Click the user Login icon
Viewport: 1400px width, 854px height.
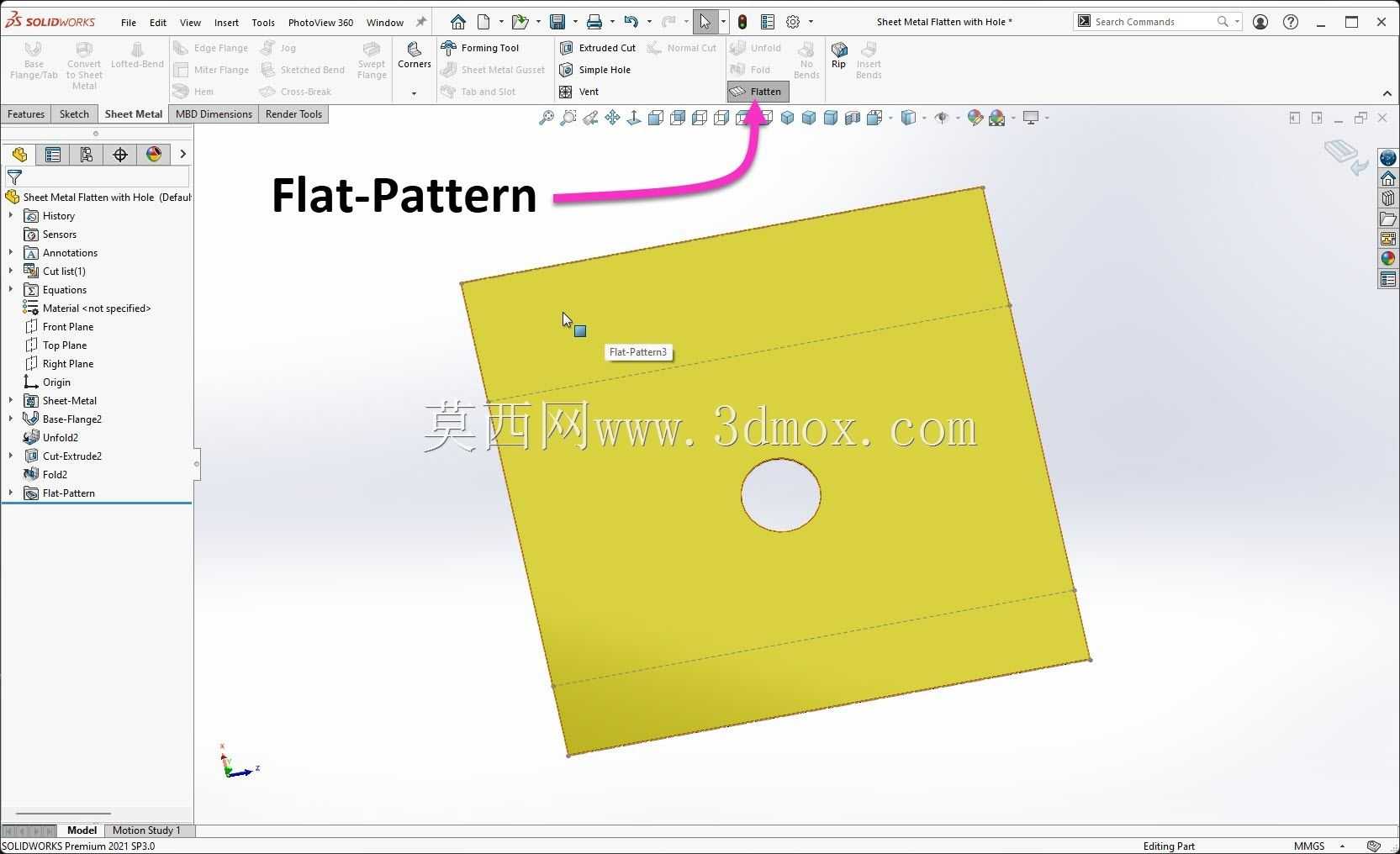click(1260, 22)
